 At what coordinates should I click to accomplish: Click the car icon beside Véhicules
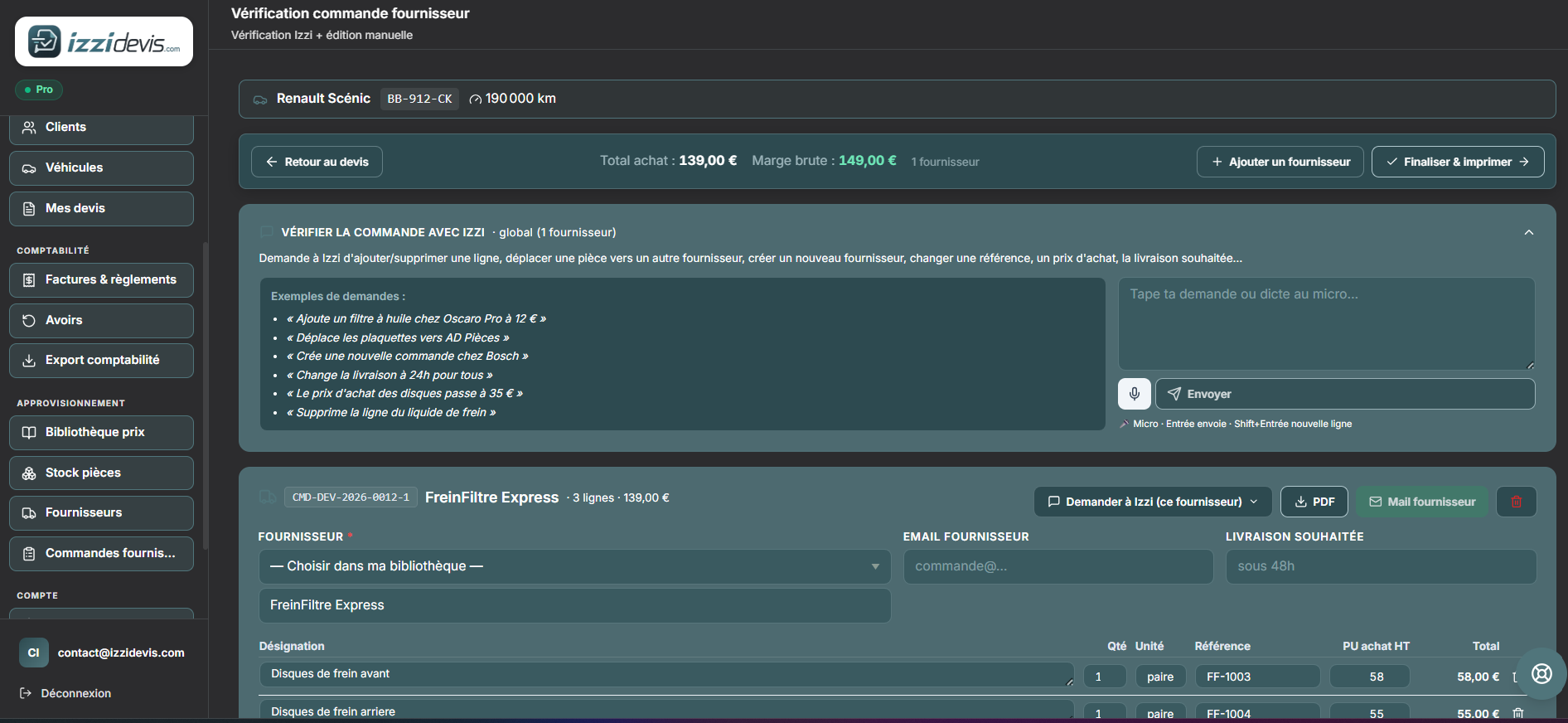[29, 168]
